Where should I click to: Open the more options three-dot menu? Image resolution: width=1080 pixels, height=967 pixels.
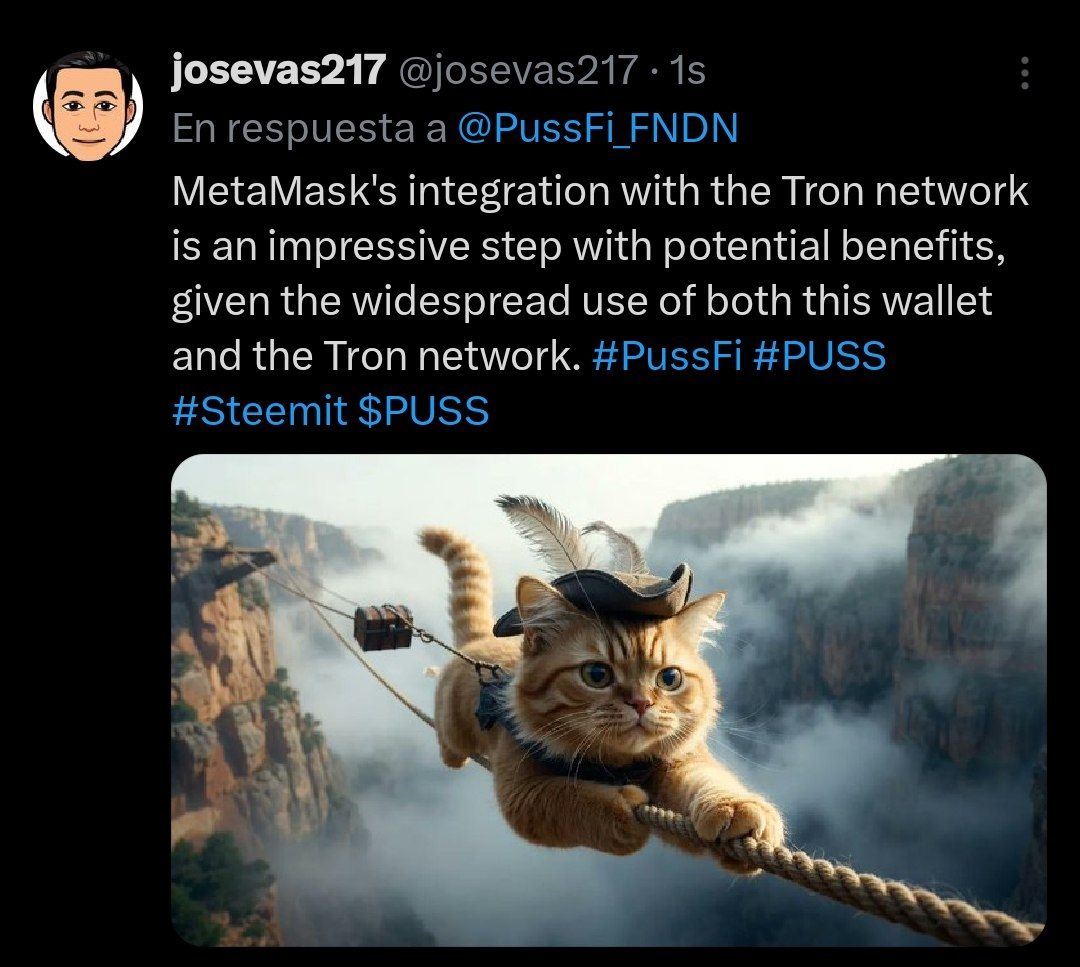[1024, 73]
